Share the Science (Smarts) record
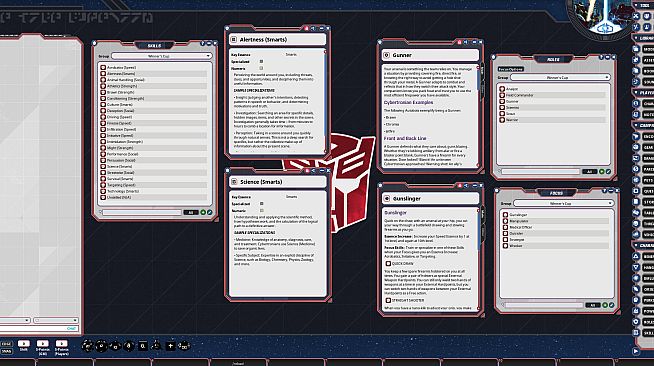This screenshot has width=654, height=366. tap(314, 171)
